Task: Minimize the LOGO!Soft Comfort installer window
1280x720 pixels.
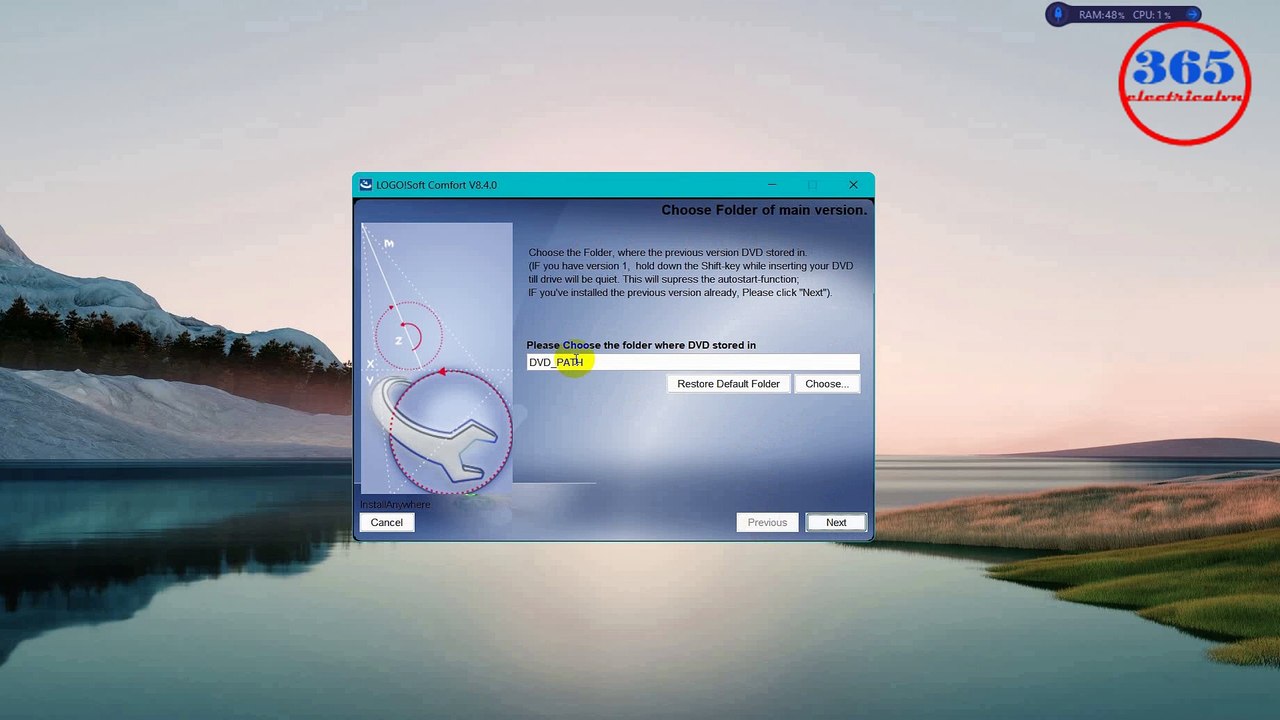Action: [772, 185]
